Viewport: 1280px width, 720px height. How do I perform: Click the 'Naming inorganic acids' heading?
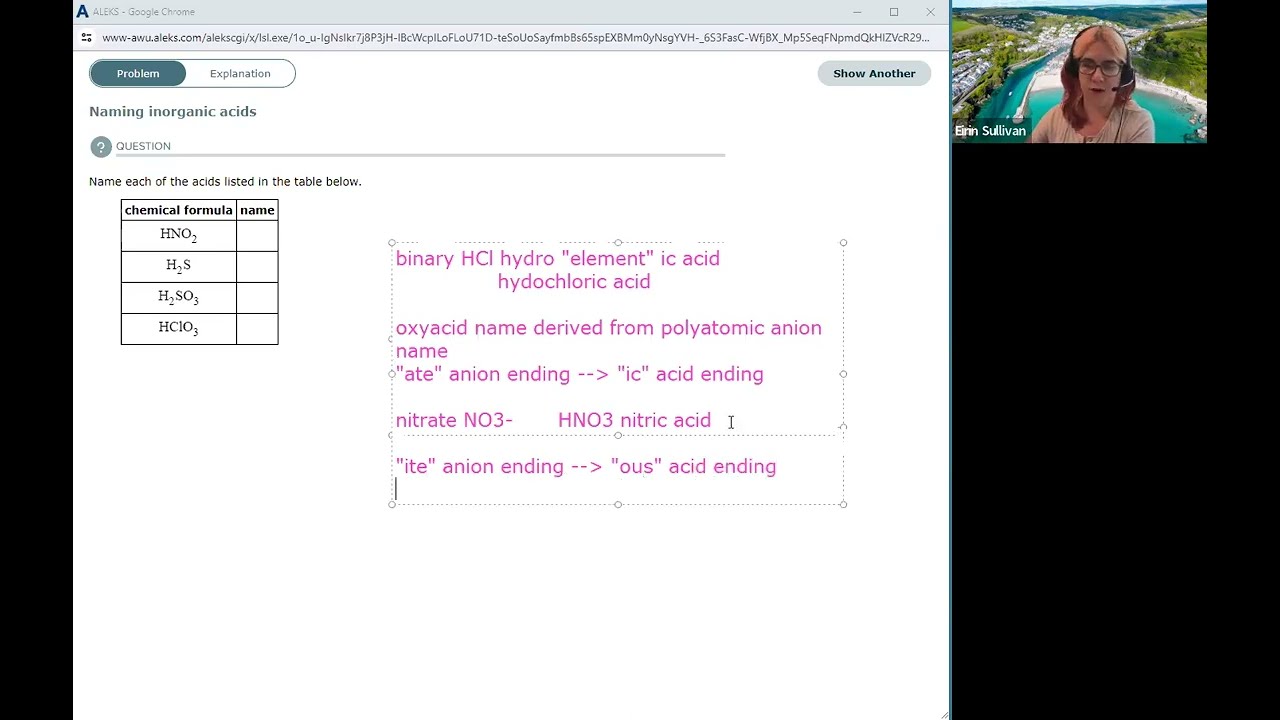pyautogui.click(x=173, y=111)
